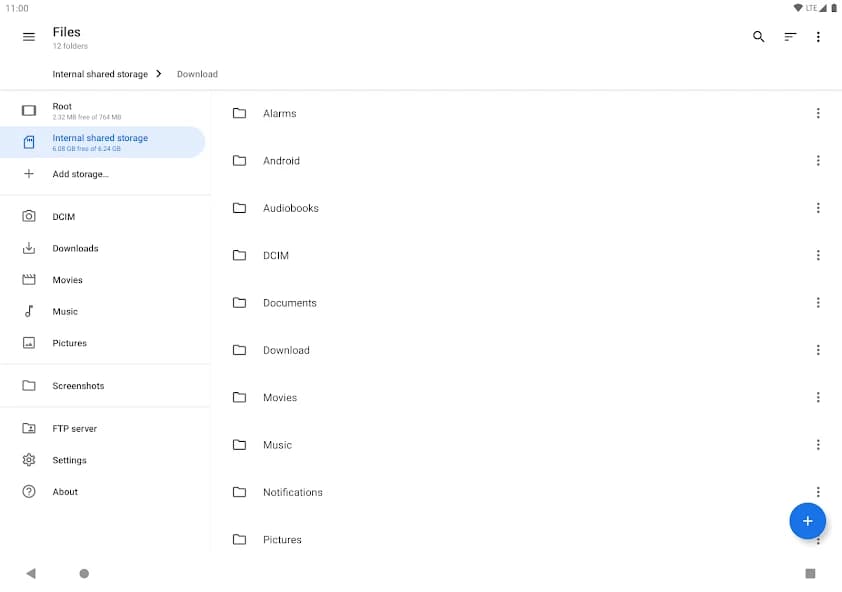Viewport: 842px width, 592px height.
Task: Select Internal shared storage in the sidebar
Action: pos(99,142)
